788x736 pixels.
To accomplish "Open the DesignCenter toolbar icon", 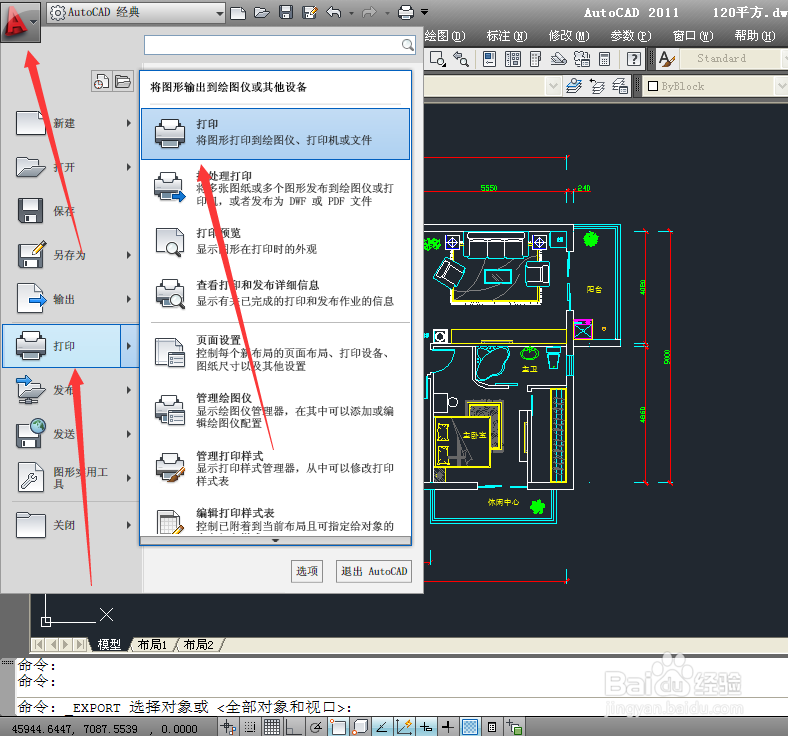I will (x=513, y=59).
